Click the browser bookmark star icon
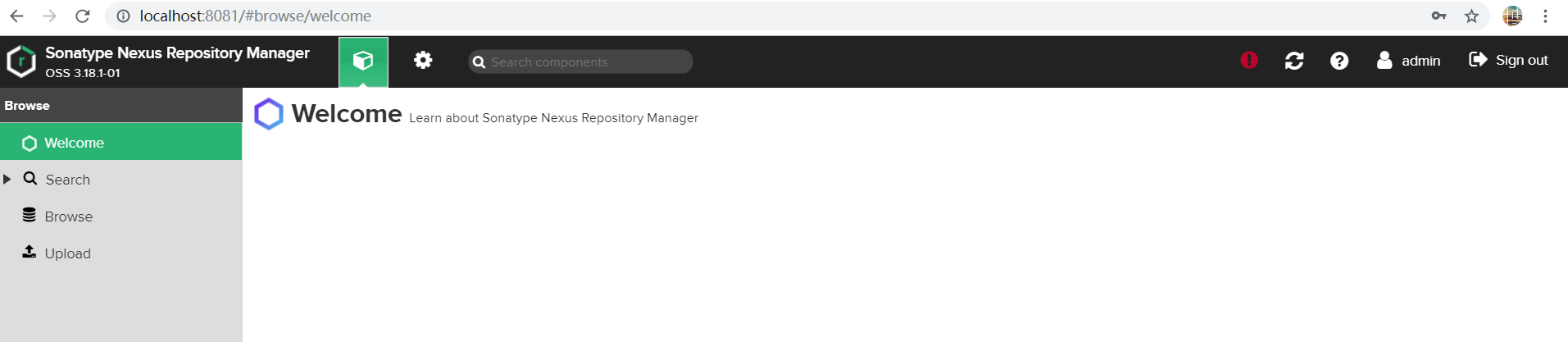The width and height of the screenshot is (1568, 342). tap(1471, 16)
